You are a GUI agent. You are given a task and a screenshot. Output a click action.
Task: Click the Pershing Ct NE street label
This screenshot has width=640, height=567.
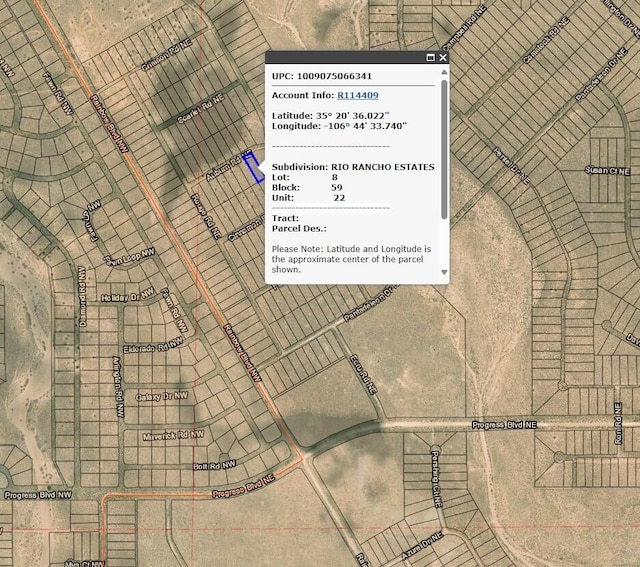pyautogui.click(x=436, y=479)
